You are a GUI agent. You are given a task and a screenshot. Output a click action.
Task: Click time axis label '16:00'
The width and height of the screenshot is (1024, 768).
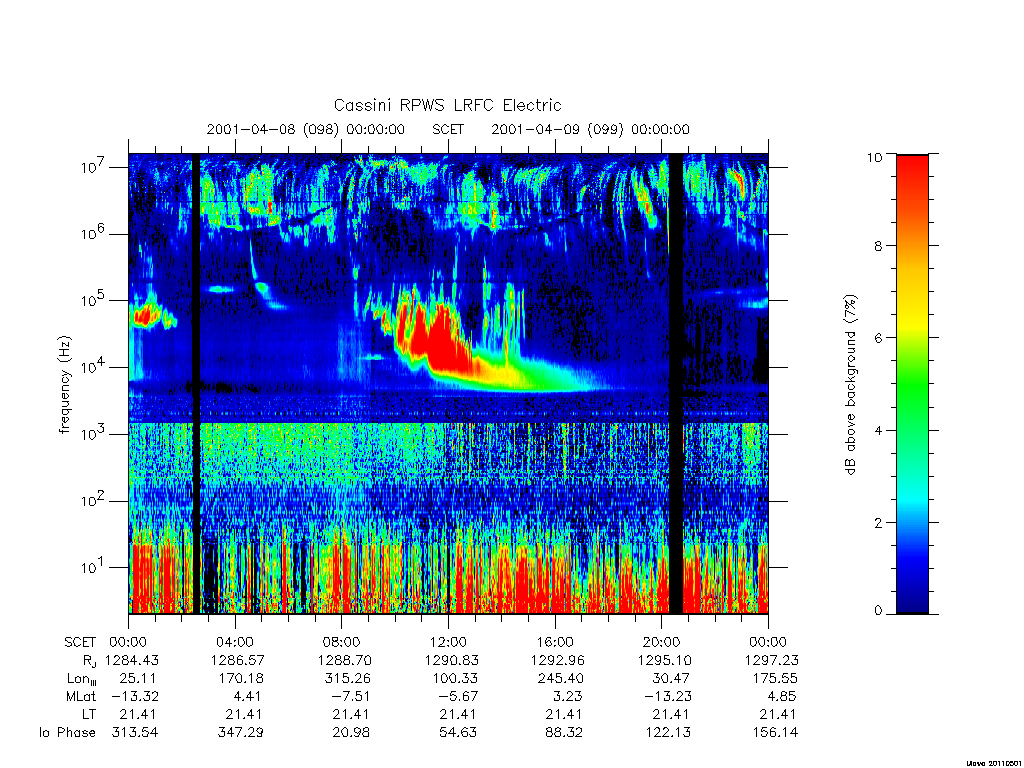(555, 643)
